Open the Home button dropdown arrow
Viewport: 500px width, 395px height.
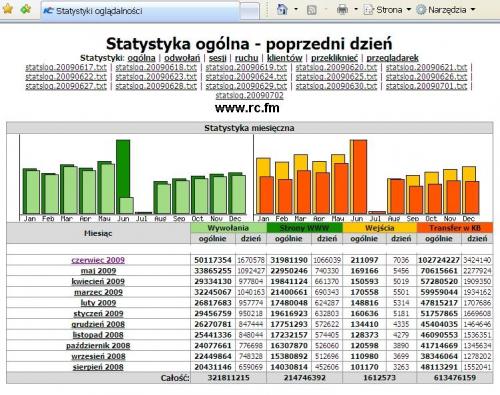tap(296, 10)
